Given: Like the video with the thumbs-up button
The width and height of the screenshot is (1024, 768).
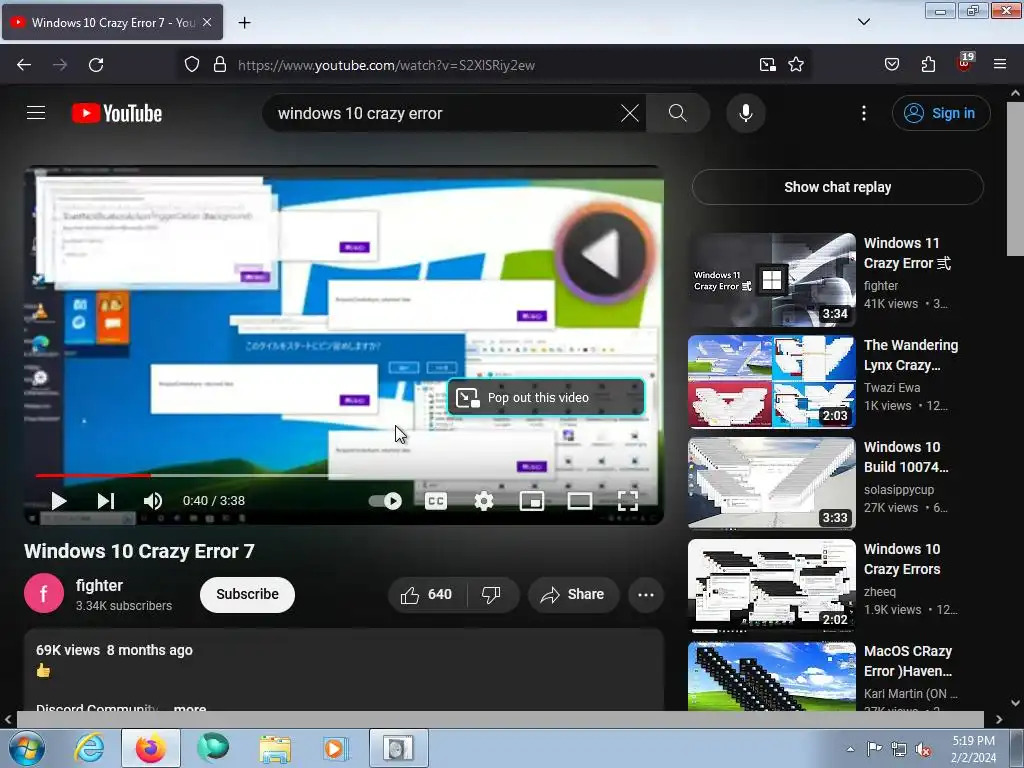Looking at the screenshot, I should (427, 594).
